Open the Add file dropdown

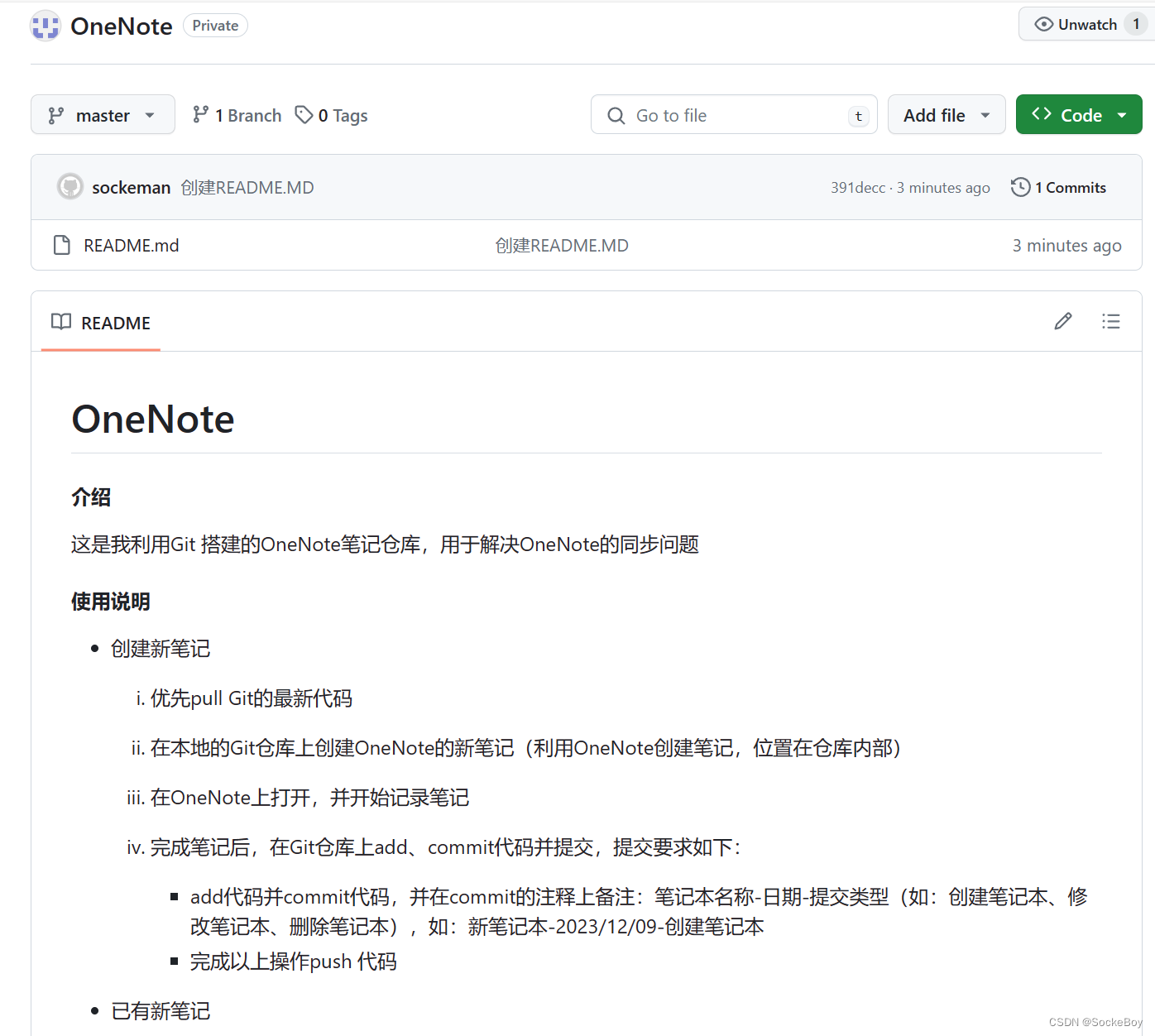click(x=947, y=115)
